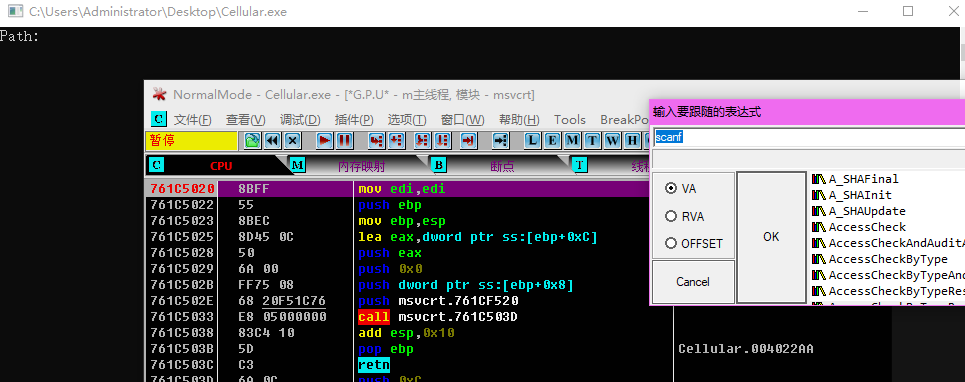Open Executable modules with the E icon
Viewport: 965px width, 382px height.
tap(553, 141)
